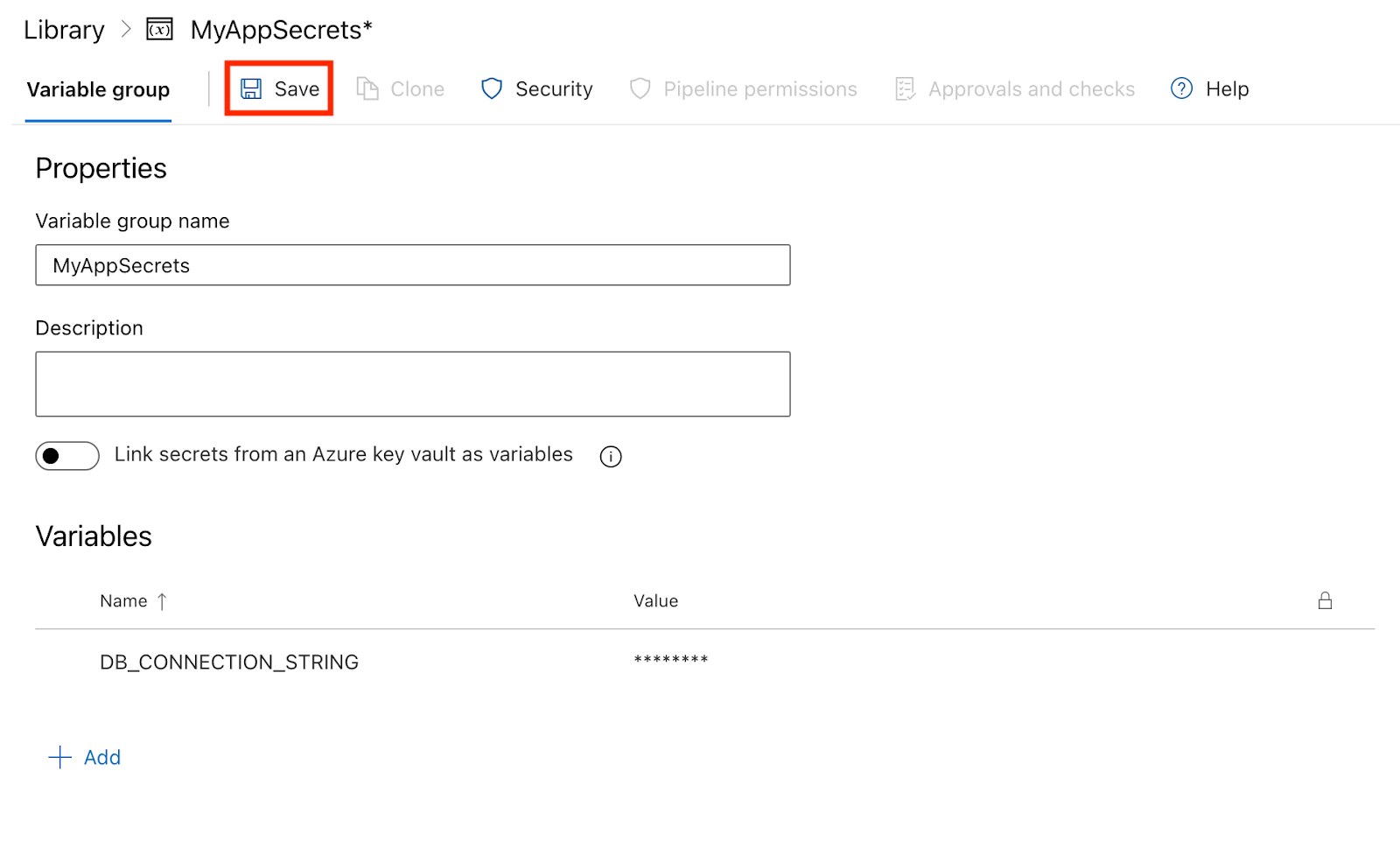The width and height of the screenshot is (1400, 862).
Task: Open the Security settings label
Action: click(x=554, y=88)
